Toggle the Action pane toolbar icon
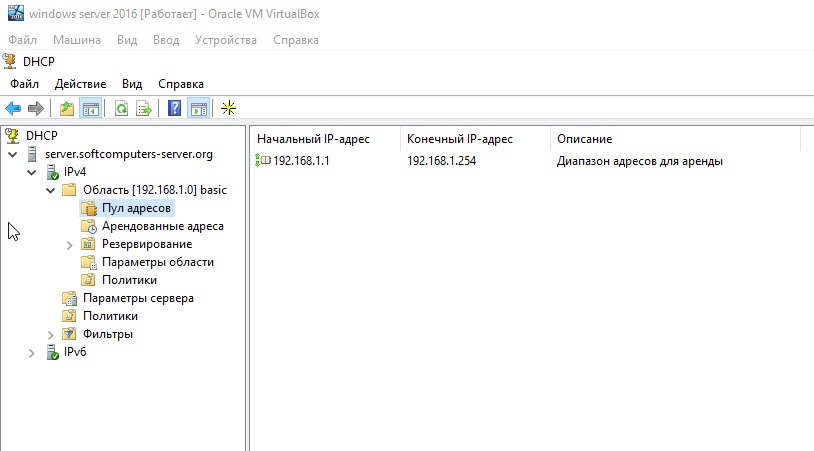The width and height of the screenshot is (814, 451). (198, 108)
